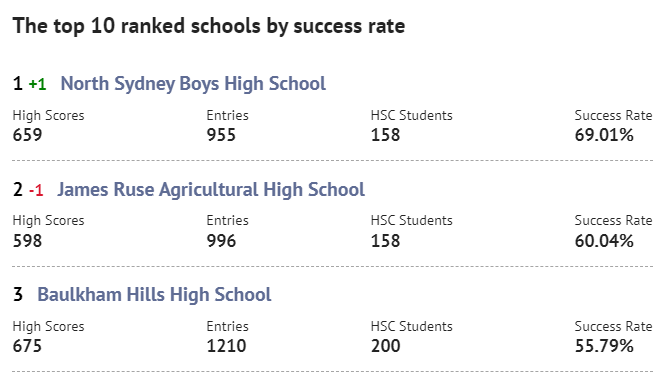This screenshot has width=664, height=374.
Task: Click High Scores value 598
Action: (x=28, y=241)
